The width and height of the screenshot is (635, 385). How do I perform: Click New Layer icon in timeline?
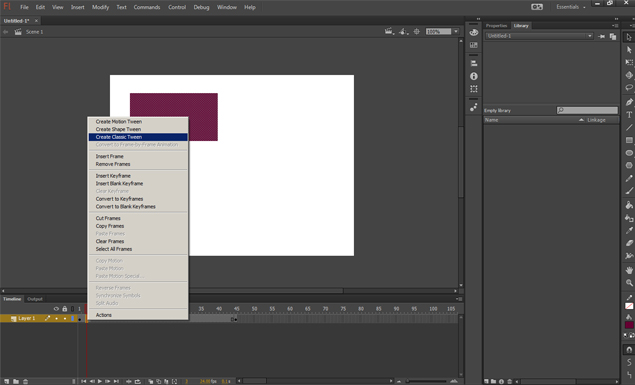6,381
